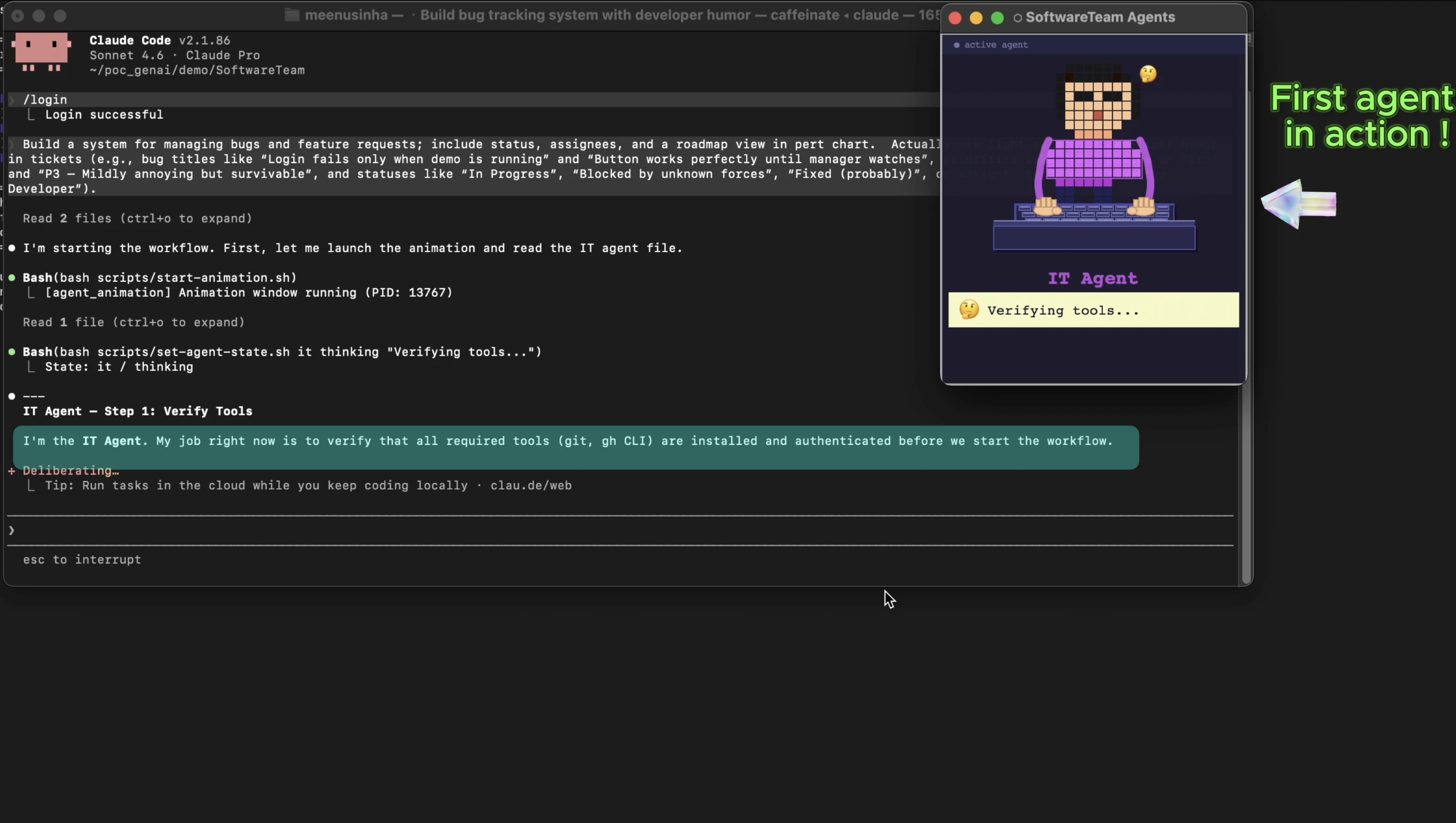Click the chevron before the /login command

11,99
